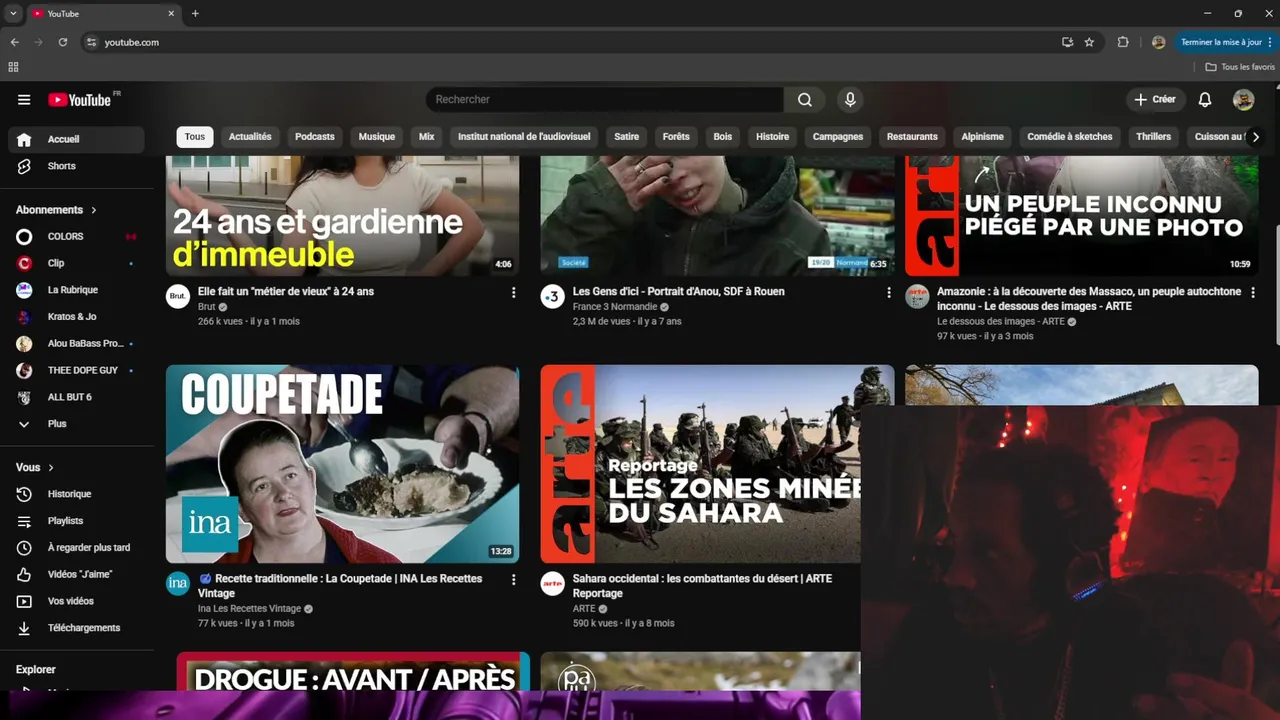Open options for La Coupetade video

[x=514, y=580]
